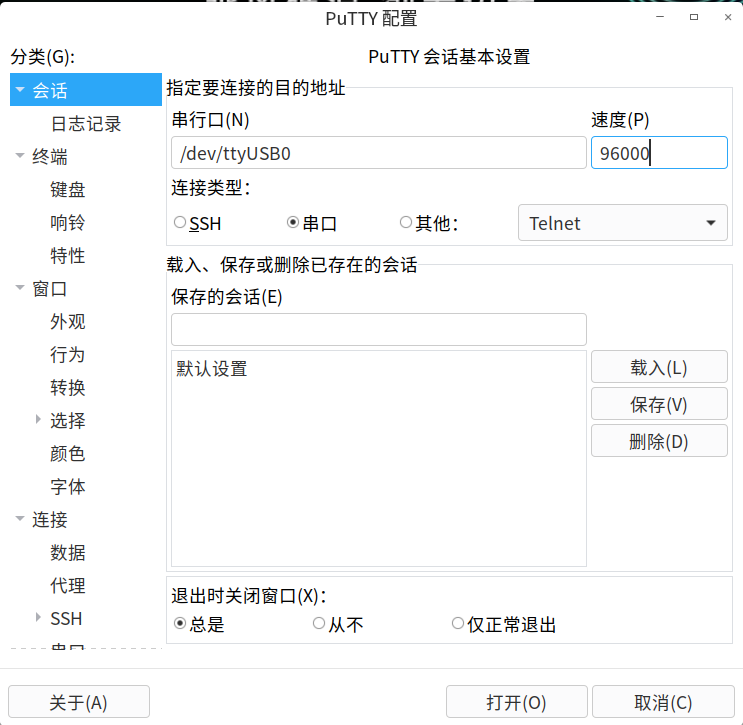Click the 保存(V) button
This screenshot has width=743, height=725.
click(659, 404)
